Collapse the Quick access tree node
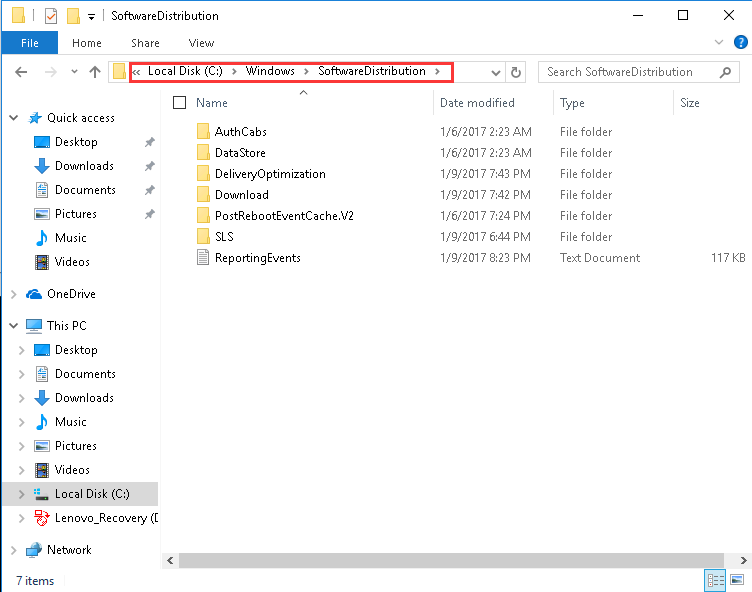 pos(14,118)
